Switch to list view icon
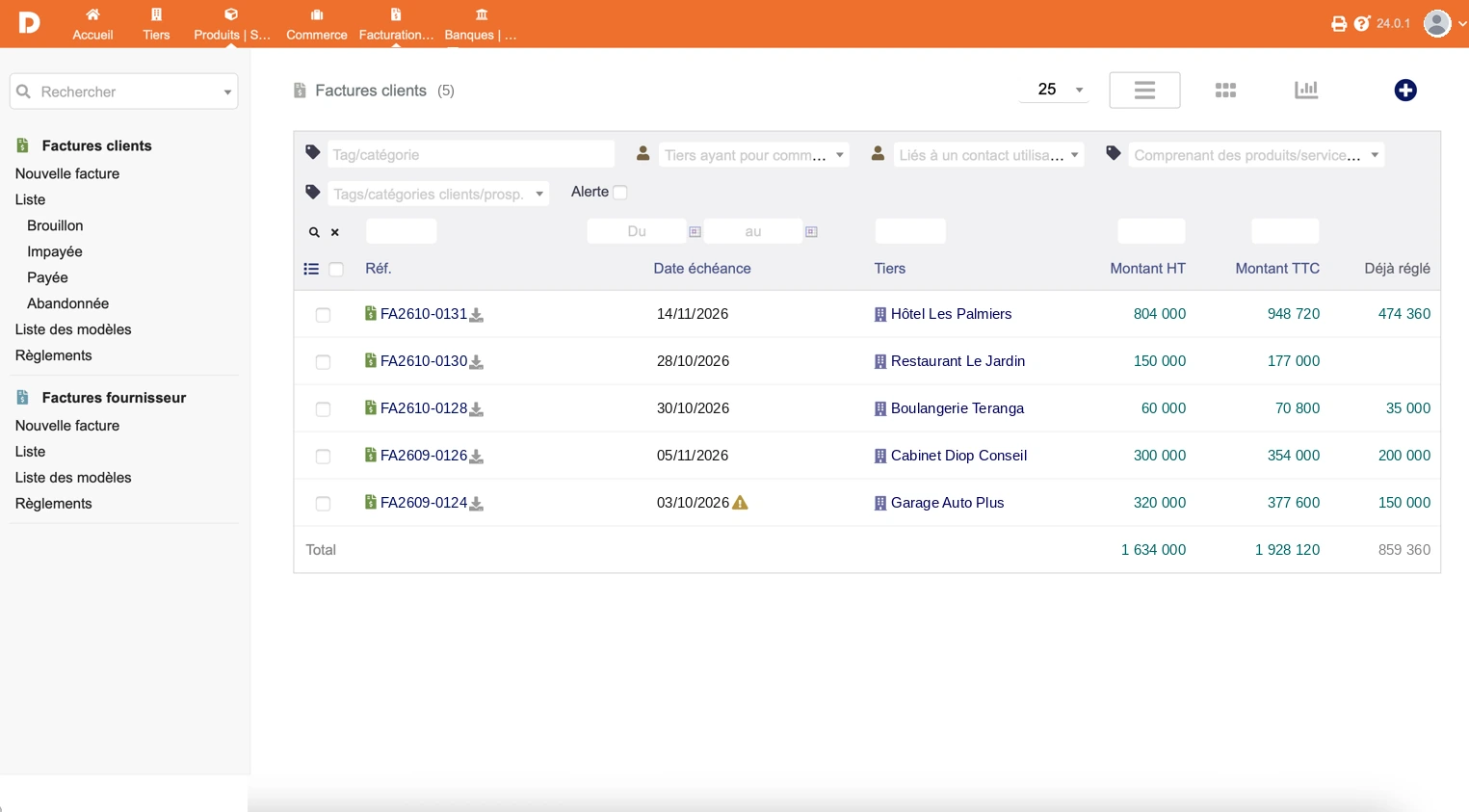 [1144, 91]
